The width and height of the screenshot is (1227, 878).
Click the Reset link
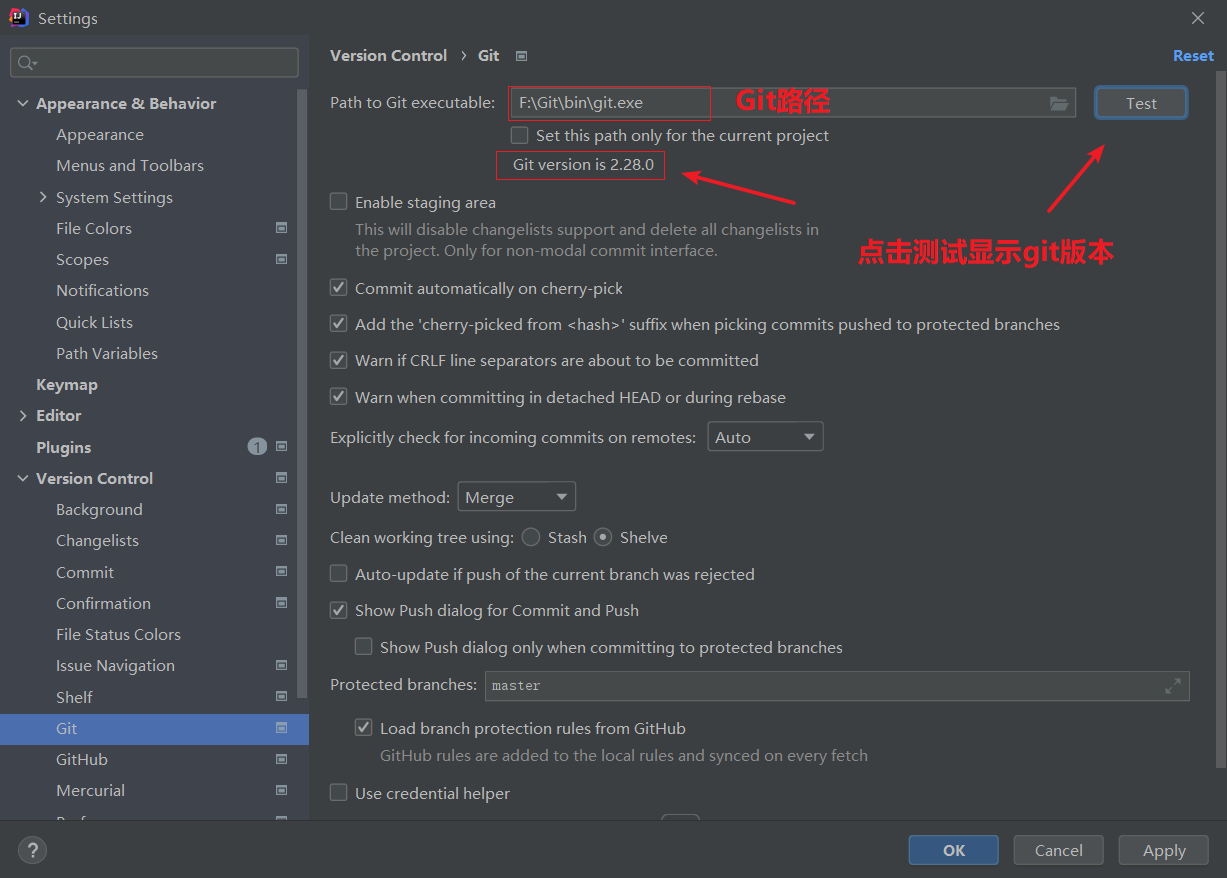[x=1192, y=56]
